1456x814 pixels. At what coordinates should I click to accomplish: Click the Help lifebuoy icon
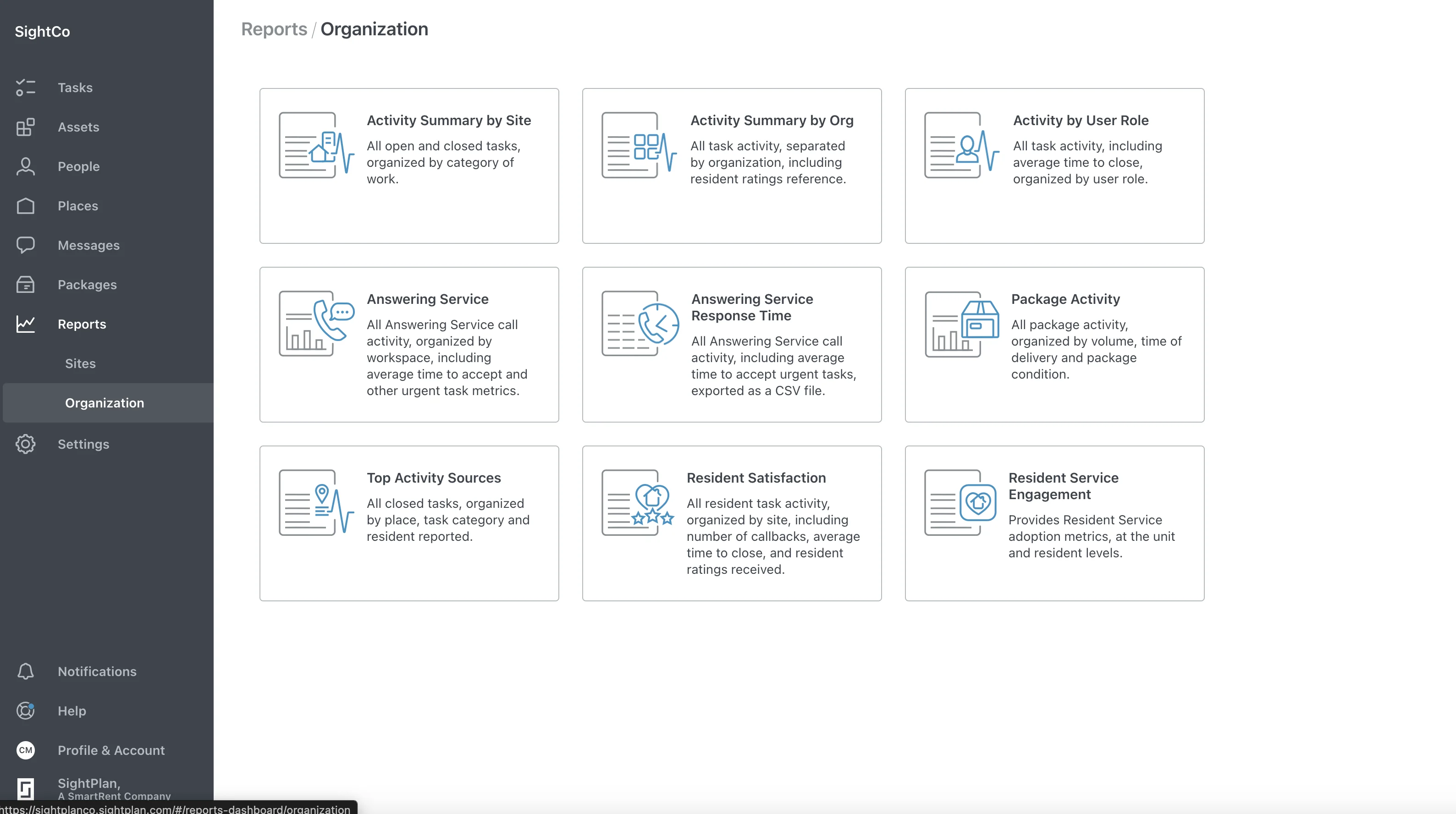click(25, 710)
